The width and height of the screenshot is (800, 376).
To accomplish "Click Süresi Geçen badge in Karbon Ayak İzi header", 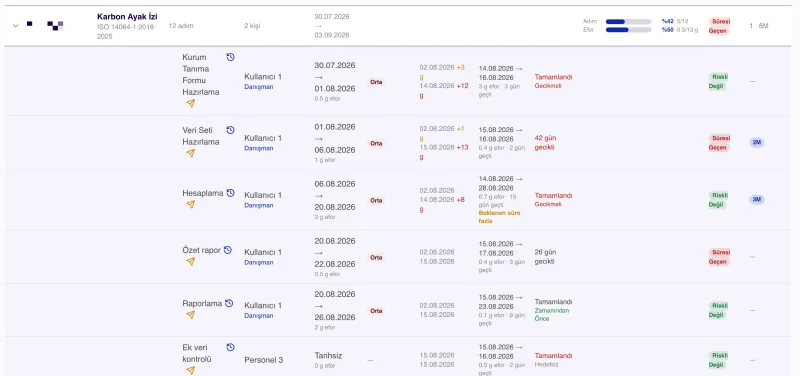I will (719, 26).
